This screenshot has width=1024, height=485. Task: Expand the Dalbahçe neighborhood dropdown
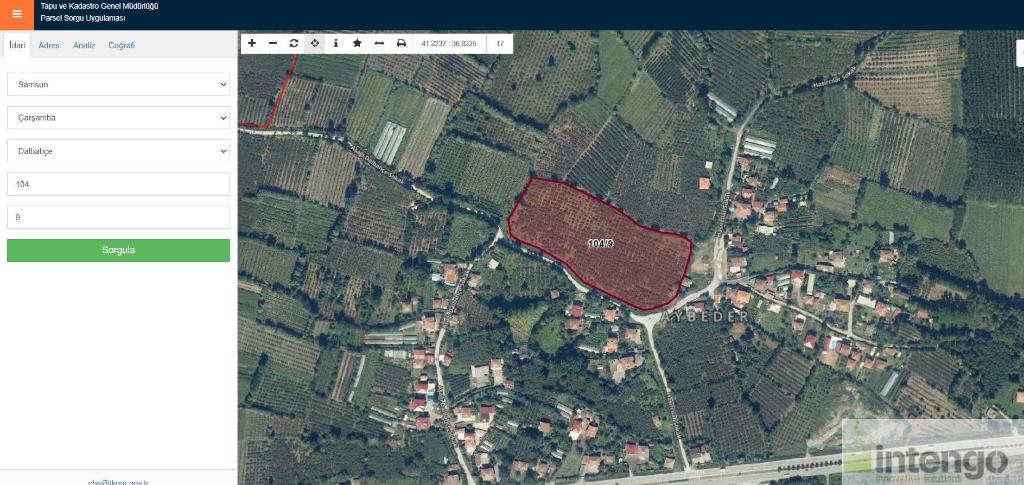tap(118, 151)
